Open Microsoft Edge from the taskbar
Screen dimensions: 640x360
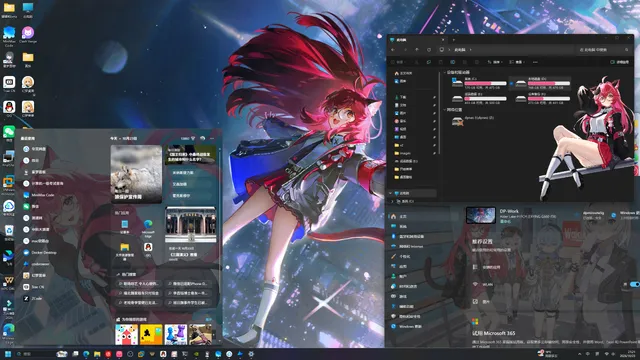[86, 354]
